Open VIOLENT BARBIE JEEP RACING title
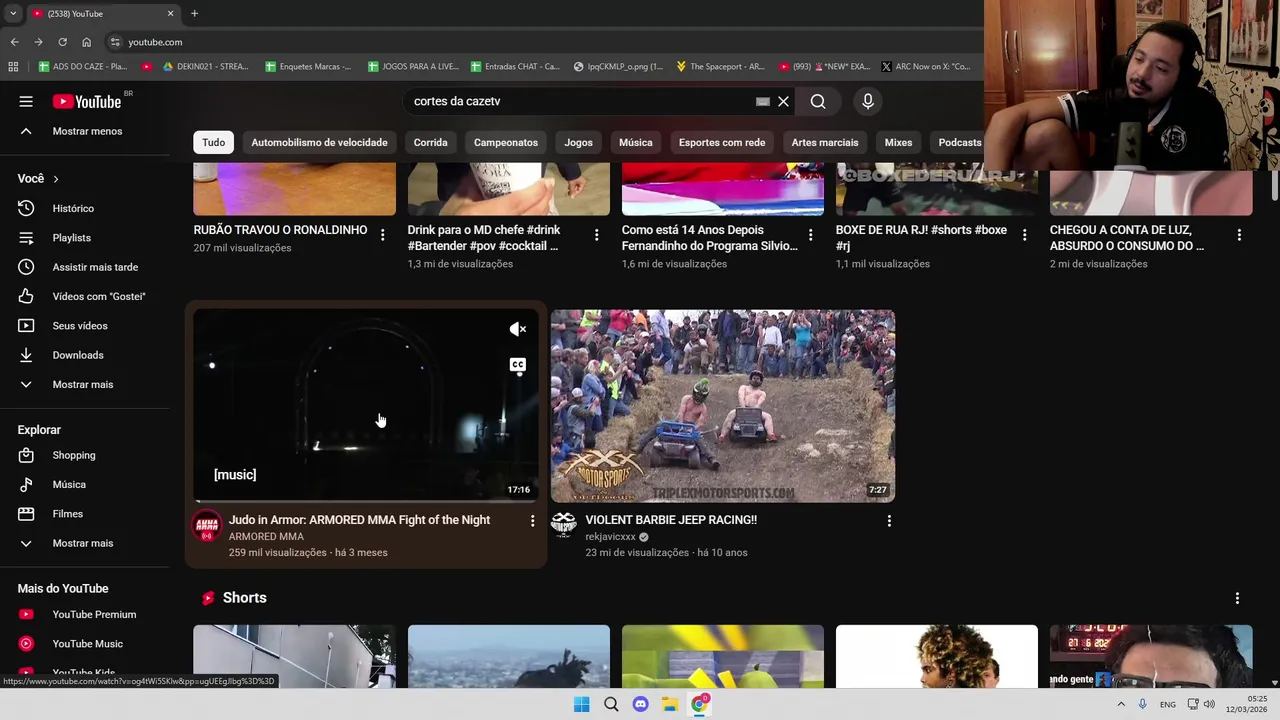Viewport: 1280px width, 720px height. pos(671,520)
